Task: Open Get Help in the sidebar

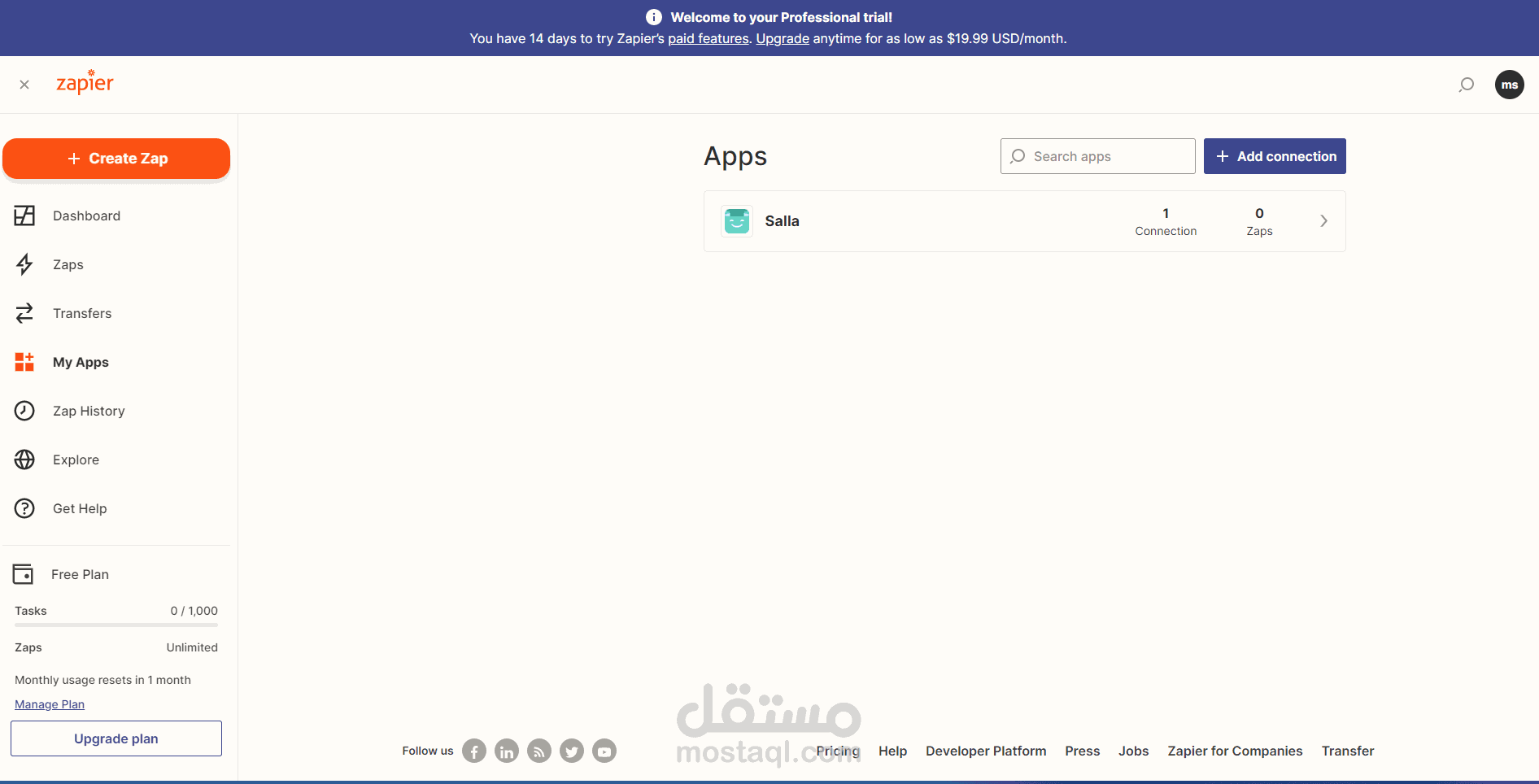Action: point(80,508)
